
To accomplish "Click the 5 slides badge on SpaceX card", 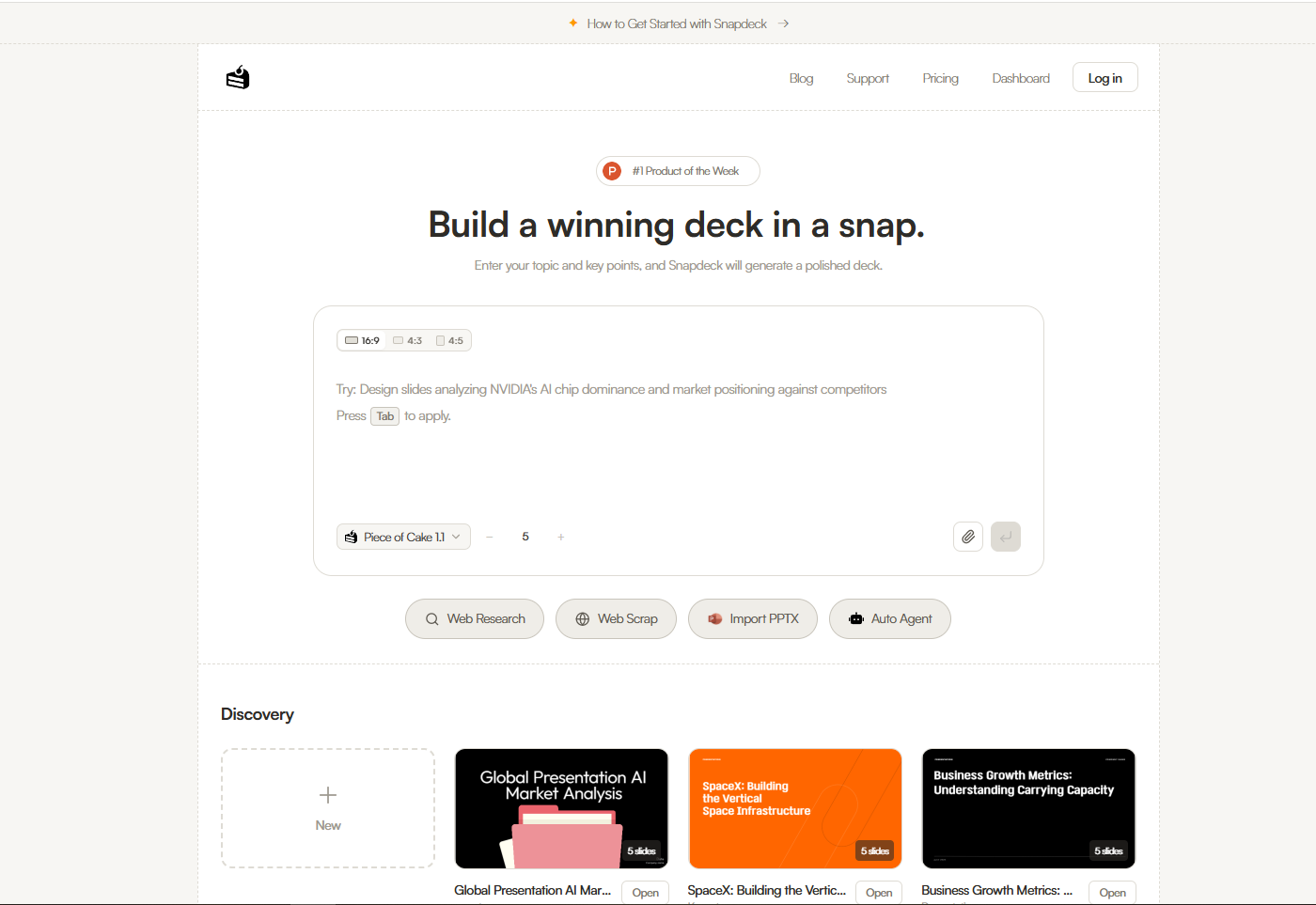I will (x=875, y=850).
